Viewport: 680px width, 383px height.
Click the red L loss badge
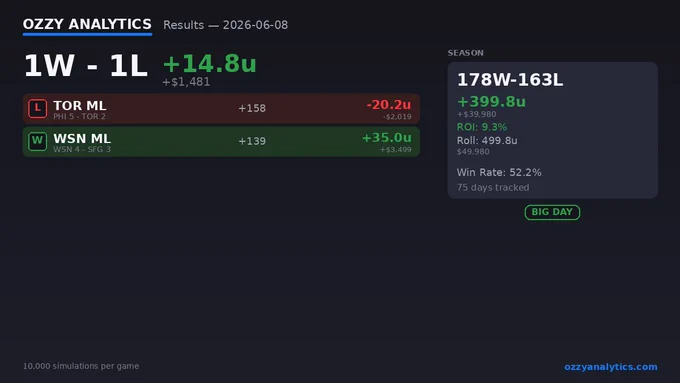(x=37, y=108)
